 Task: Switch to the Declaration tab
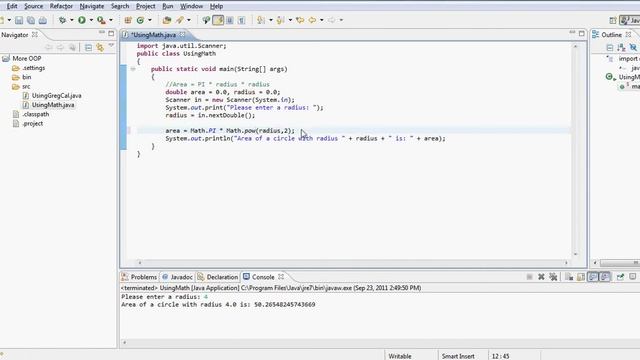(x=218, y=277)
